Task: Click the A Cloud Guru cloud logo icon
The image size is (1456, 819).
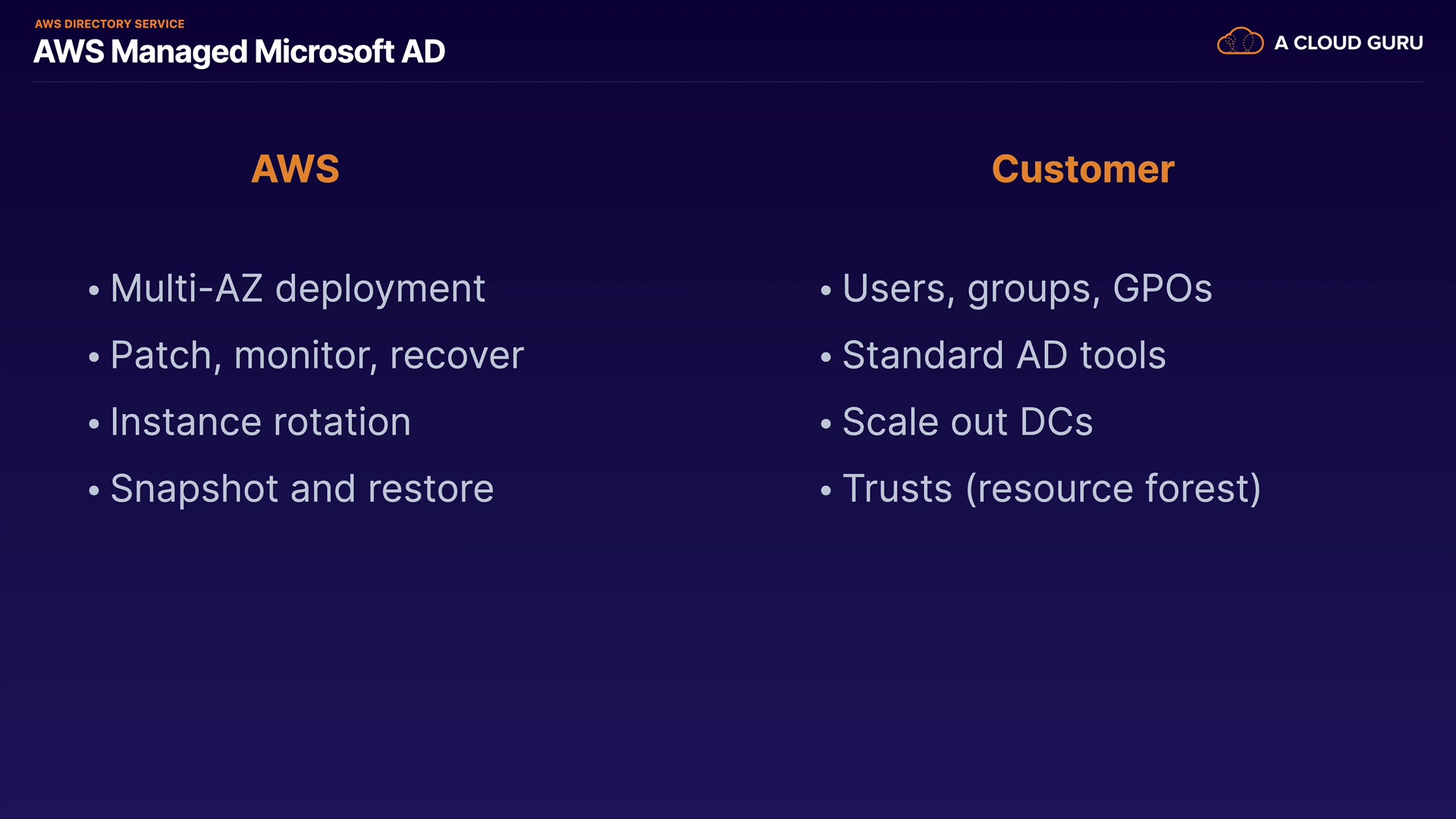Action: coord(1240,42)
